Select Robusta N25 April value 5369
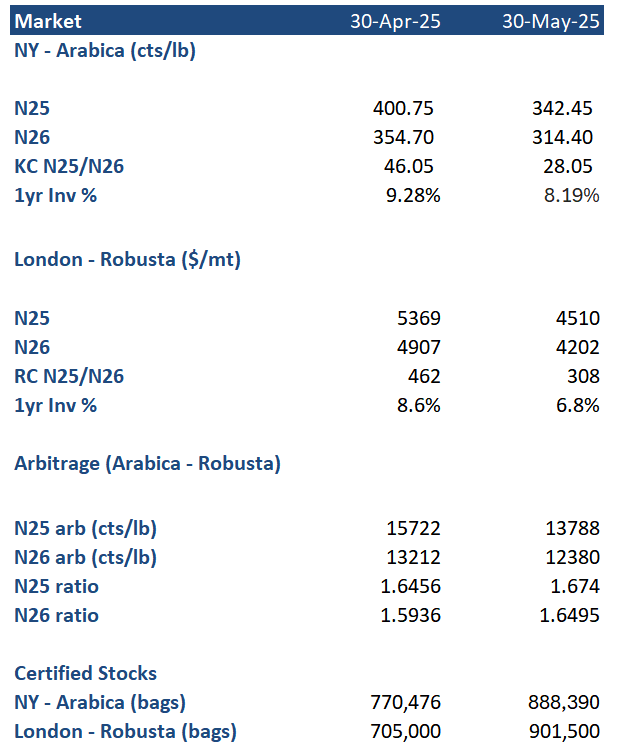The image size is (620, 745). 419,318
